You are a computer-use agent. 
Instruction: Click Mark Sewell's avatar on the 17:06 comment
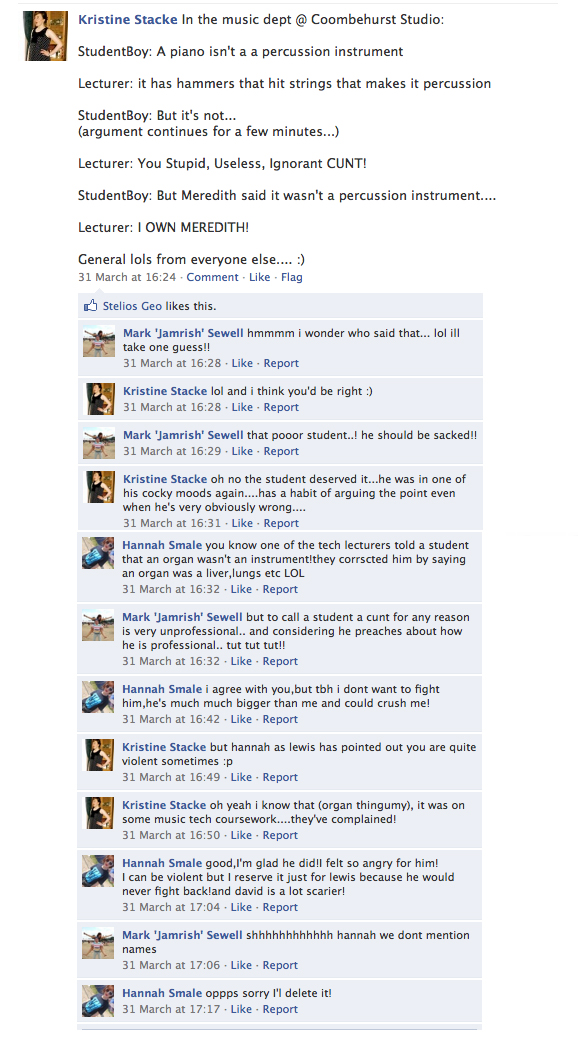pos(98,943)
